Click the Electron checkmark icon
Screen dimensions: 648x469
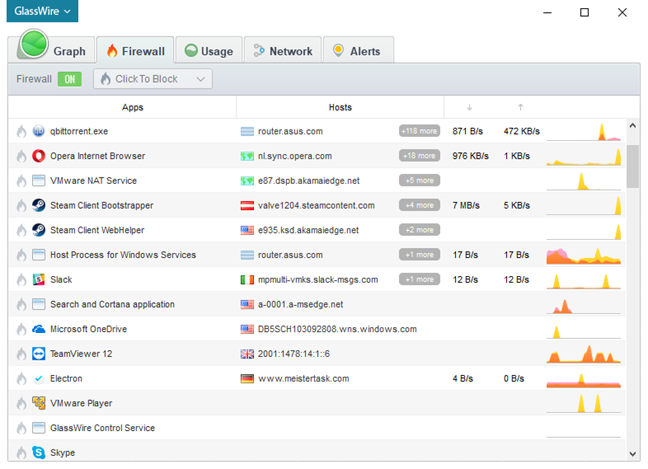[38, 379]
